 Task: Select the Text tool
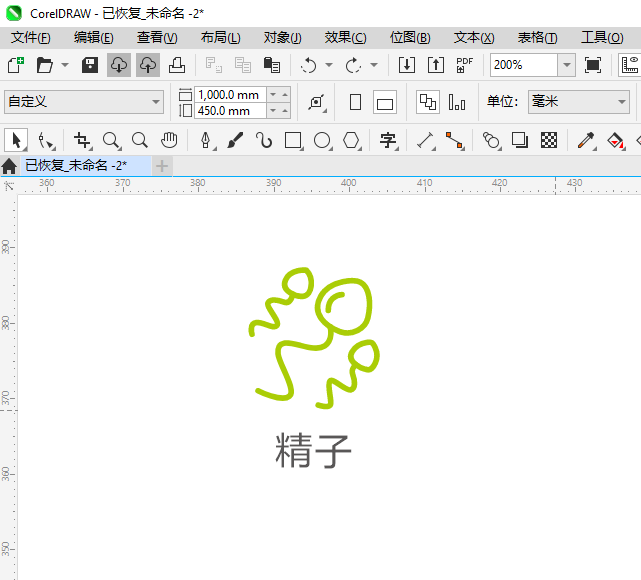388,140
